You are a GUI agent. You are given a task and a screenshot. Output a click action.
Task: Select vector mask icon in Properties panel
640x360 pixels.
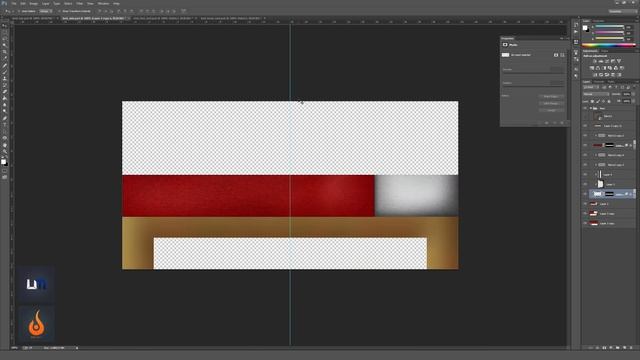click(562, 55)
